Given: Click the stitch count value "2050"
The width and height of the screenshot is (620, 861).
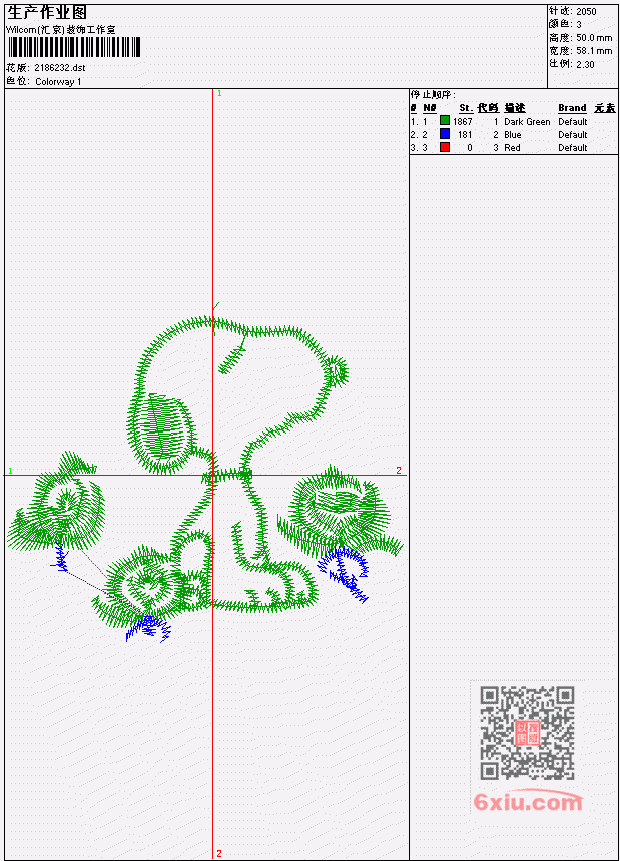Looking at the screenshot, I should (586, 12).
